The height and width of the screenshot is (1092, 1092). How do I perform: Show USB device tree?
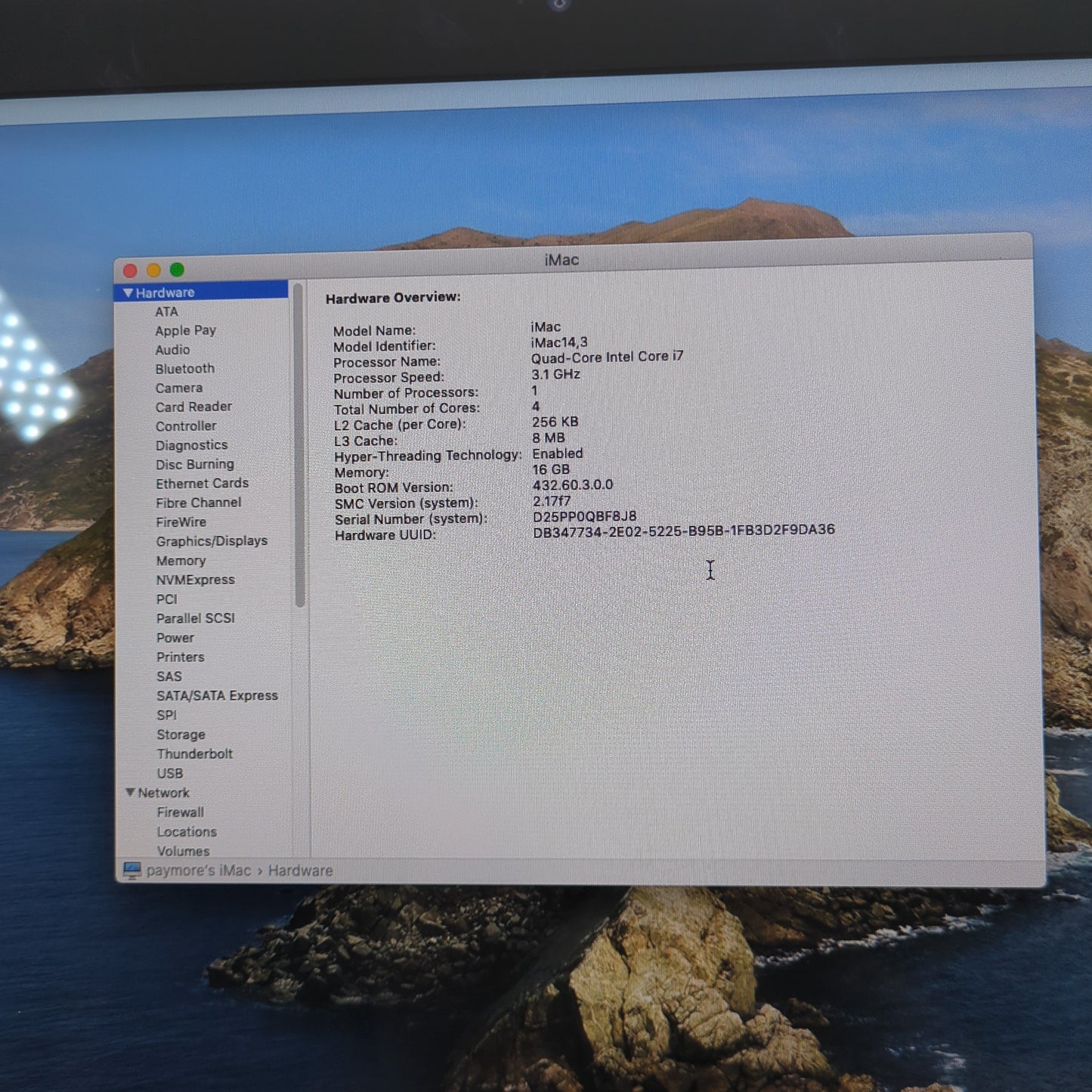coord(169,773)
